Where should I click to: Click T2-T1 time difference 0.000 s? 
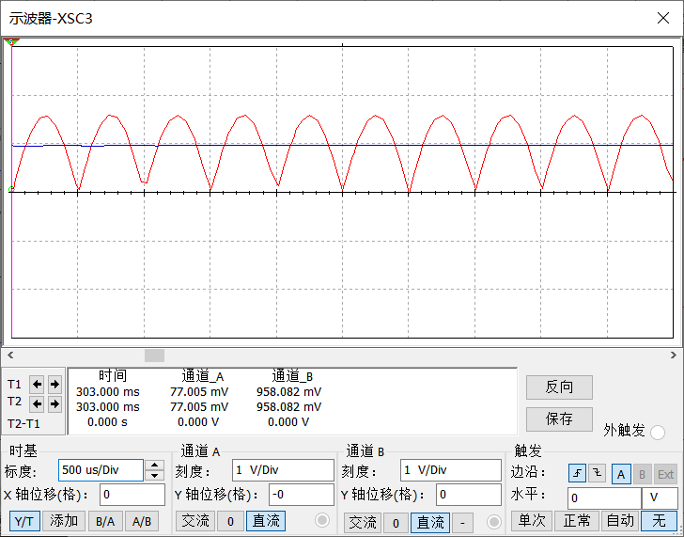107,422
